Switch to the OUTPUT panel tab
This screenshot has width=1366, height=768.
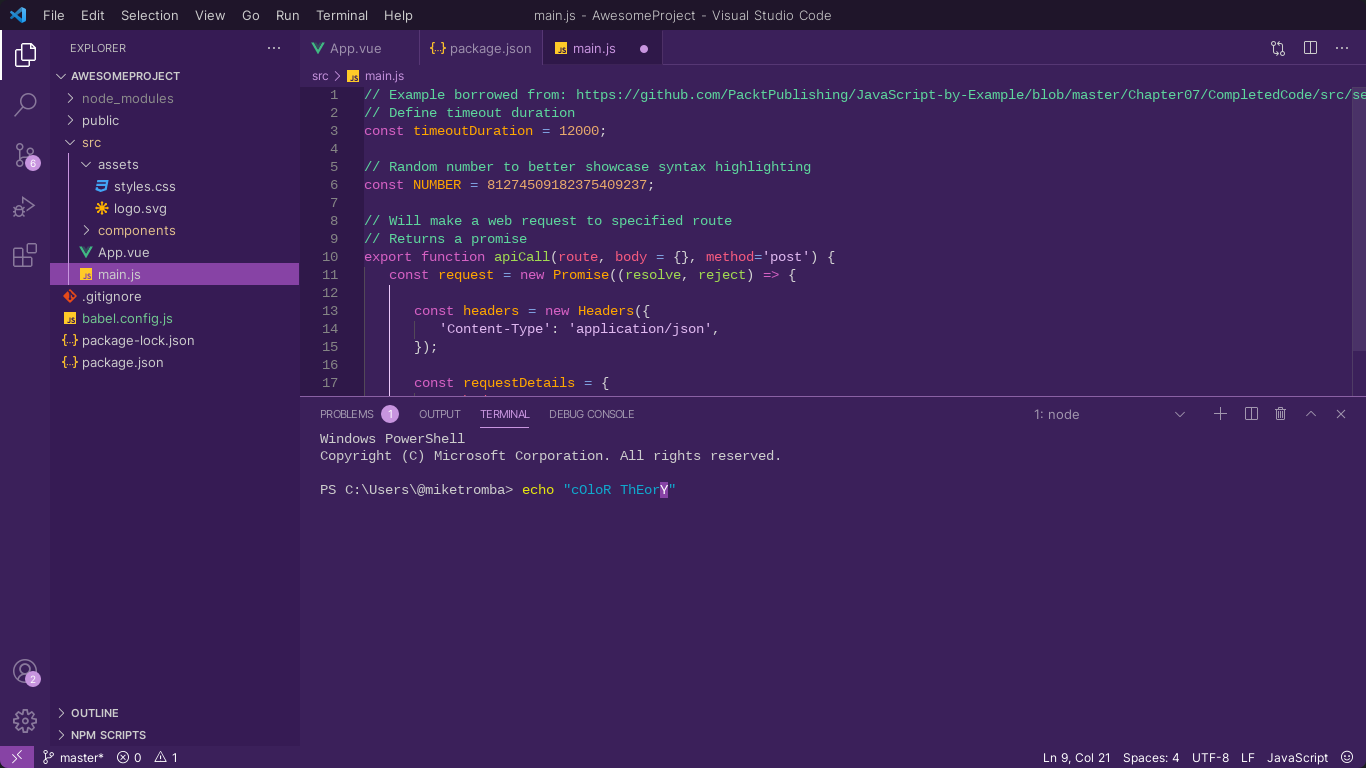[440, 414]
